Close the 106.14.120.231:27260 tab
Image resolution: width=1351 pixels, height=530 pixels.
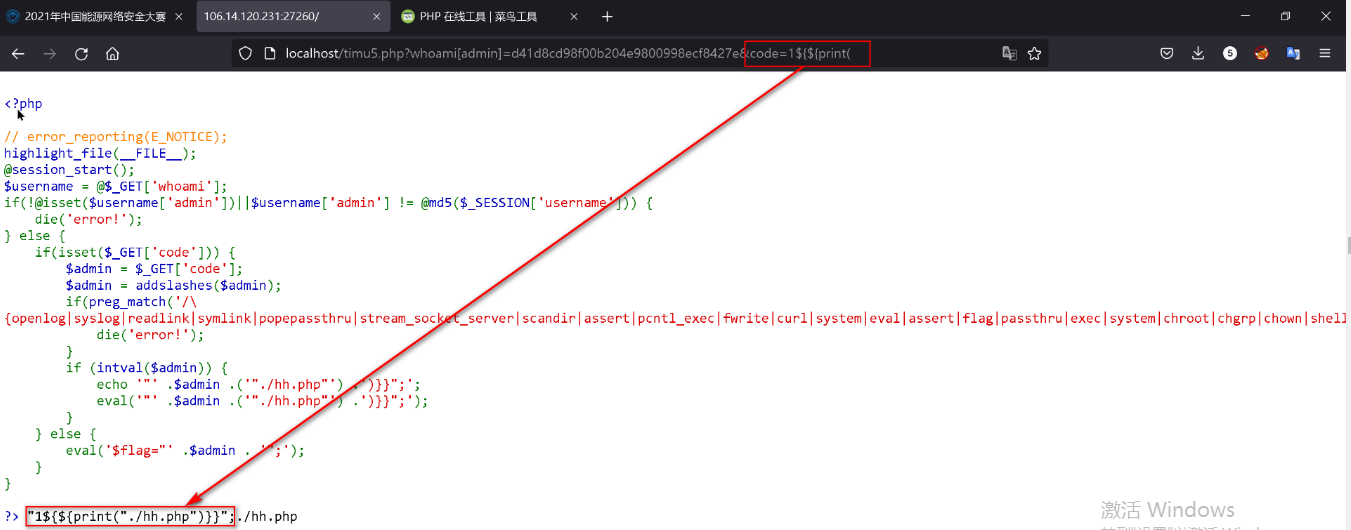[375, 16]
